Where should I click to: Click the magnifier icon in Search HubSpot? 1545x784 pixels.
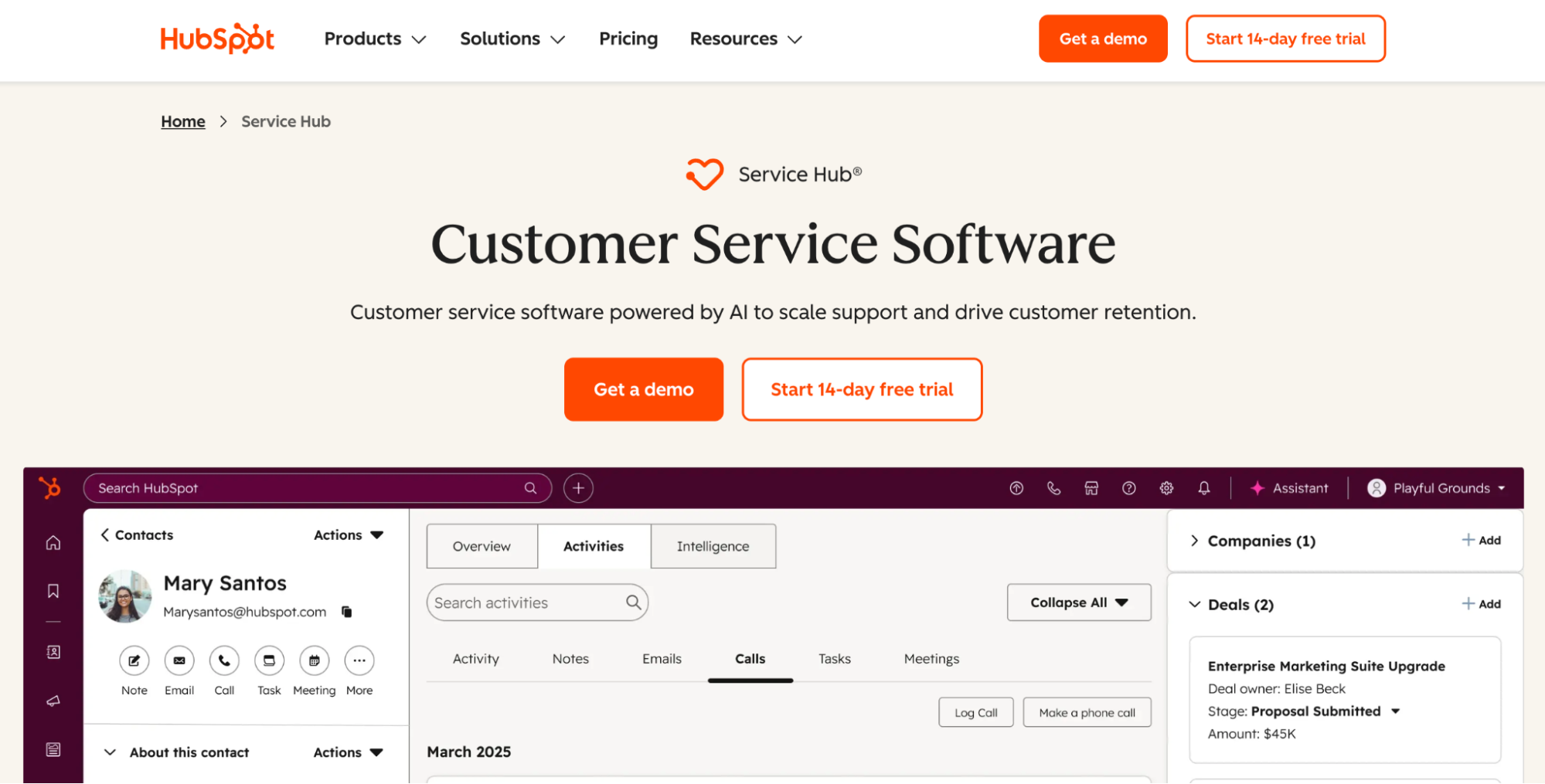[x=530, y=488]
